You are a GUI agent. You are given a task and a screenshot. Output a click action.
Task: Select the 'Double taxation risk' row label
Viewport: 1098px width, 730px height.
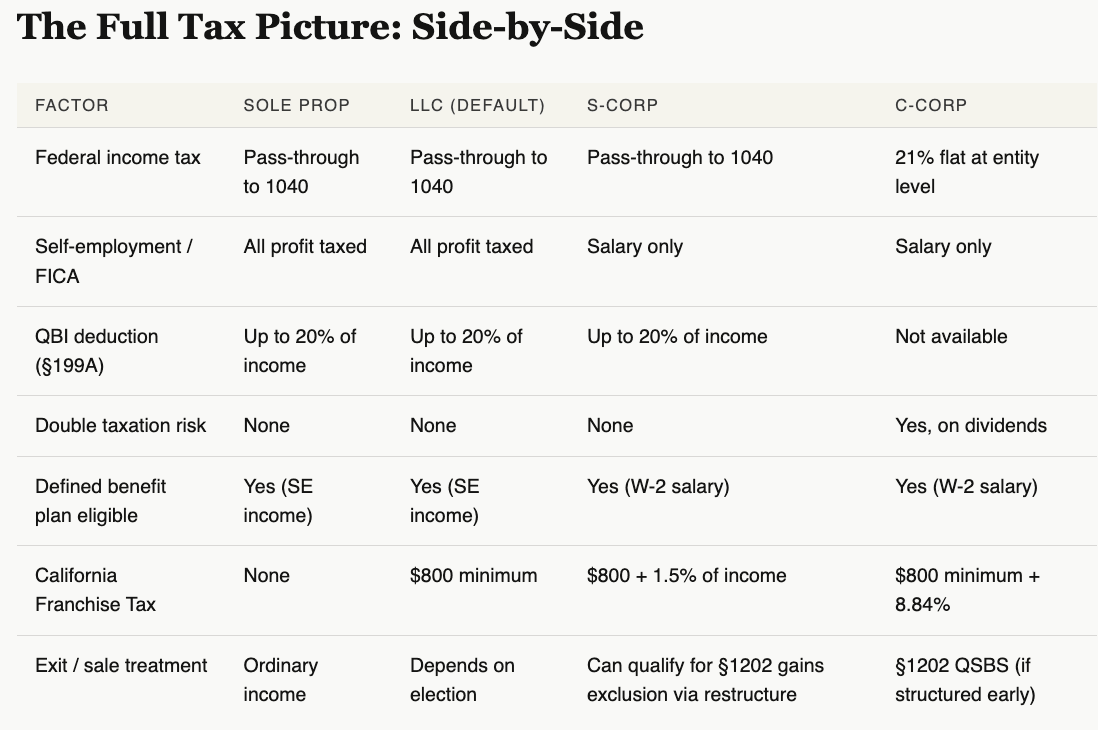[x=121, y=425]
